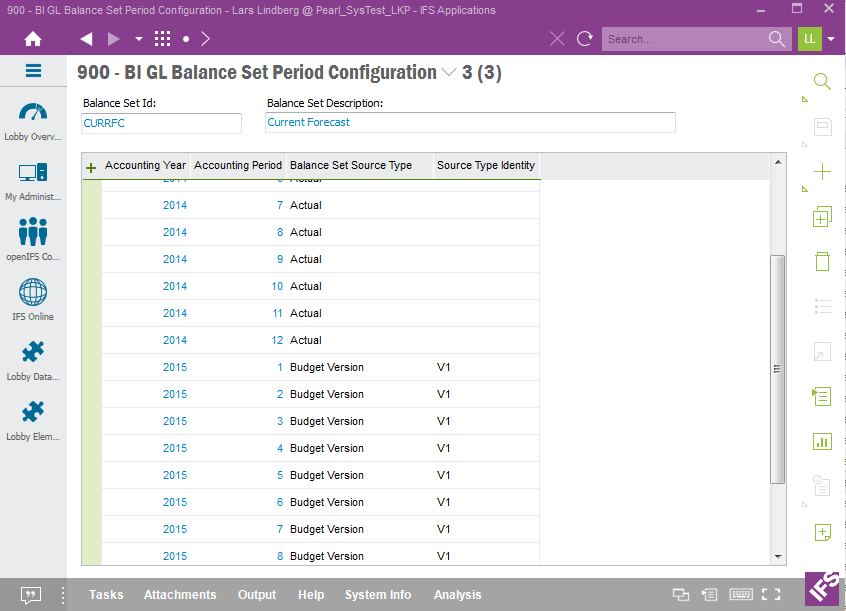The height and width of the screenshot is (611, 846).
Task: Add a row with the table plus icon
Action: click(91, 168)
